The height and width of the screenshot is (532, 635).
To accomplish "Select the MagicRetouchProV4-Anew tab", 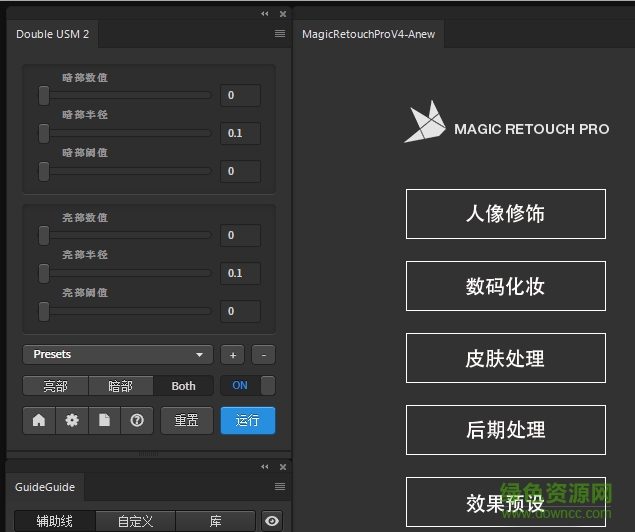I will (x=369, y=34).
